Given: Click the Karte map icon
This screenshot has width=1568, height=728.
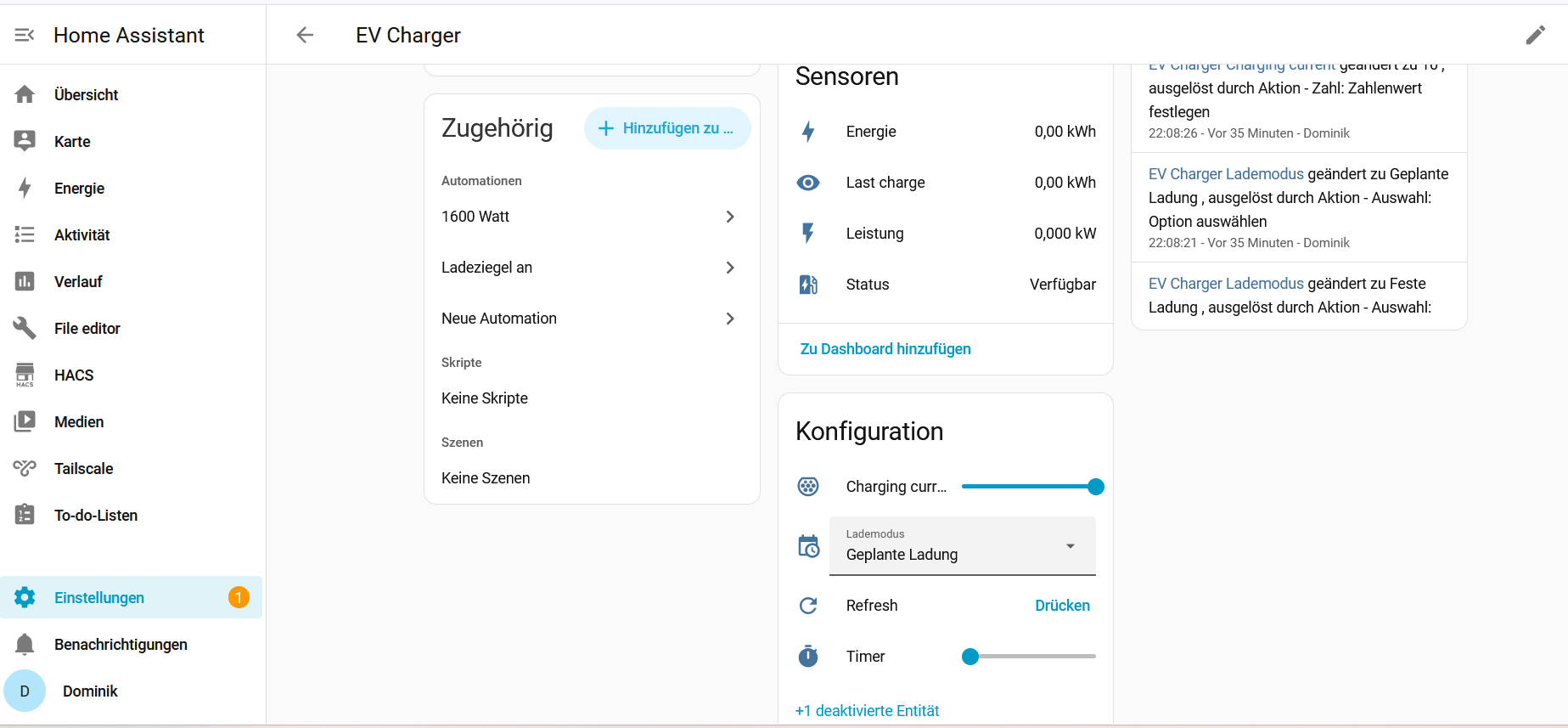Looking at the screenshot, I should coord(25,141).
